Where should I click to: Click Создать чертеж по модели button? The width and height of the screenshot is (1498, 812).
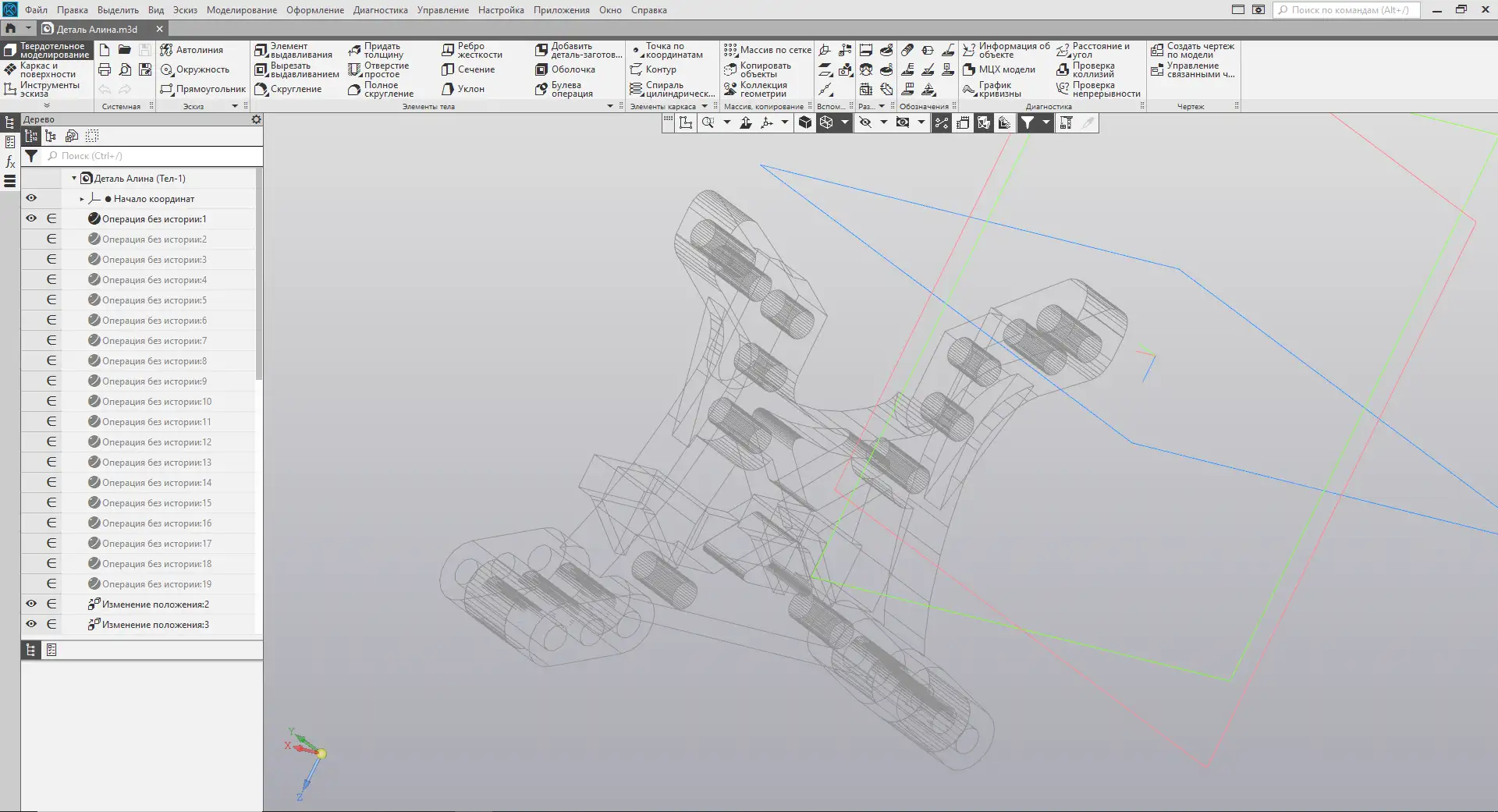(x=1192, y=50)
